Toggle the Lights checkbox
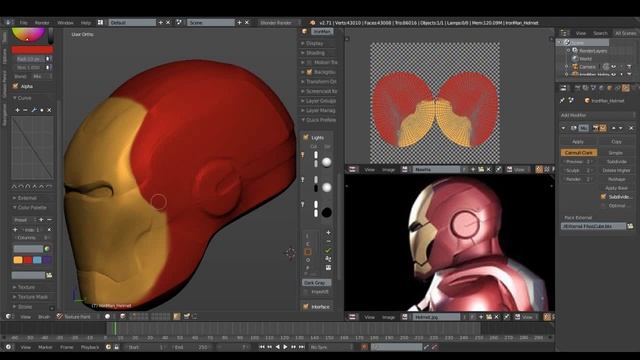 (x=306, y=138)
